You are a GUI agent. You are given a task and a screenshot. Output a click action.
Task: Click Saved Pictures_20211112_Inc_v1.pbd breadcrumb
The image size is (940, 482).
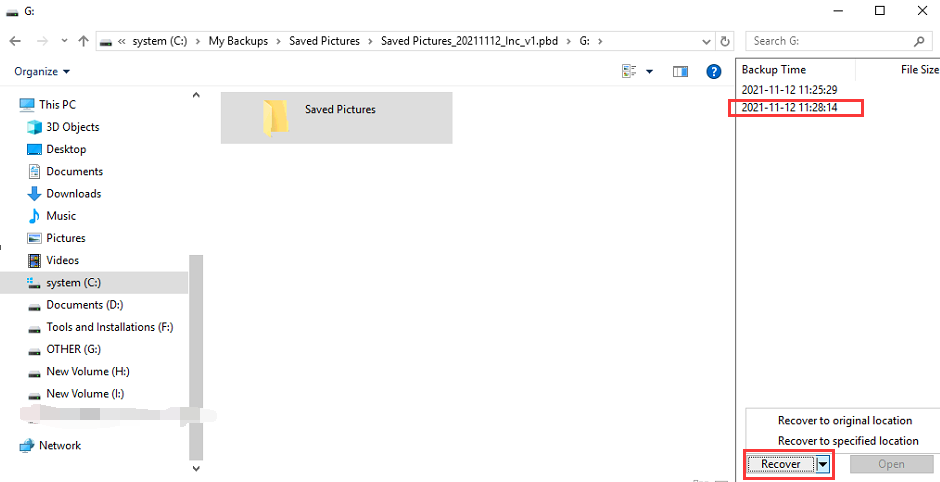[469, 41]
